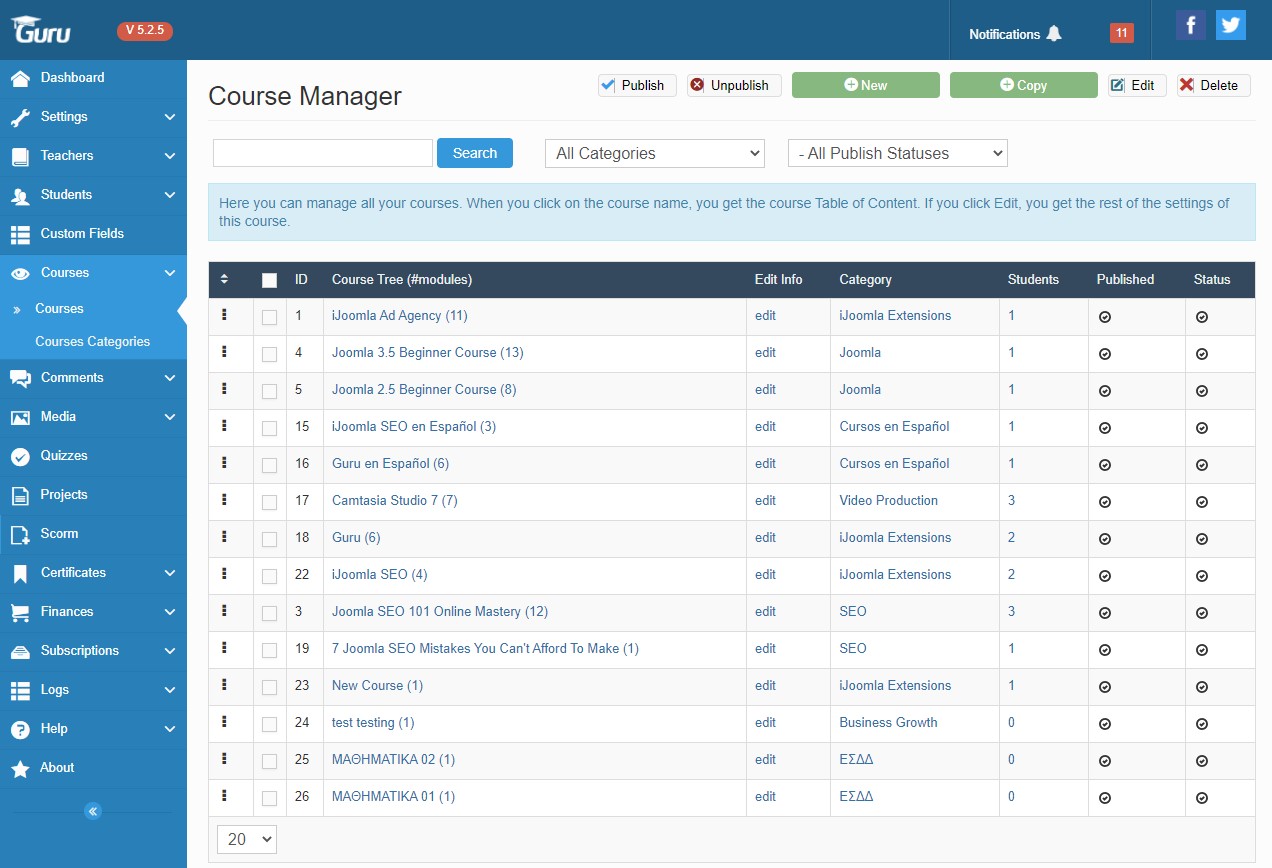Image resolution: width=1272 pixels, height=868 pixels.
Task: Click the Search button
Action: click(475, 153)
